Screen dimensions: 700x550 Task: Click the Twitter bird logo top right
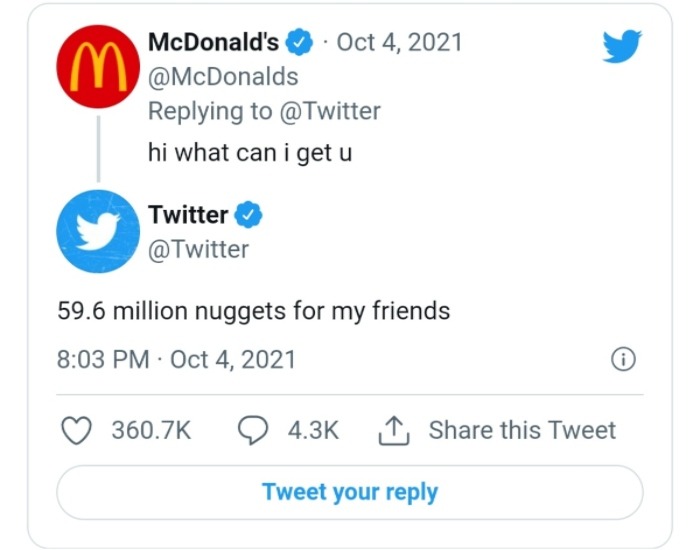pyautogui.click(x=623, y=46)
